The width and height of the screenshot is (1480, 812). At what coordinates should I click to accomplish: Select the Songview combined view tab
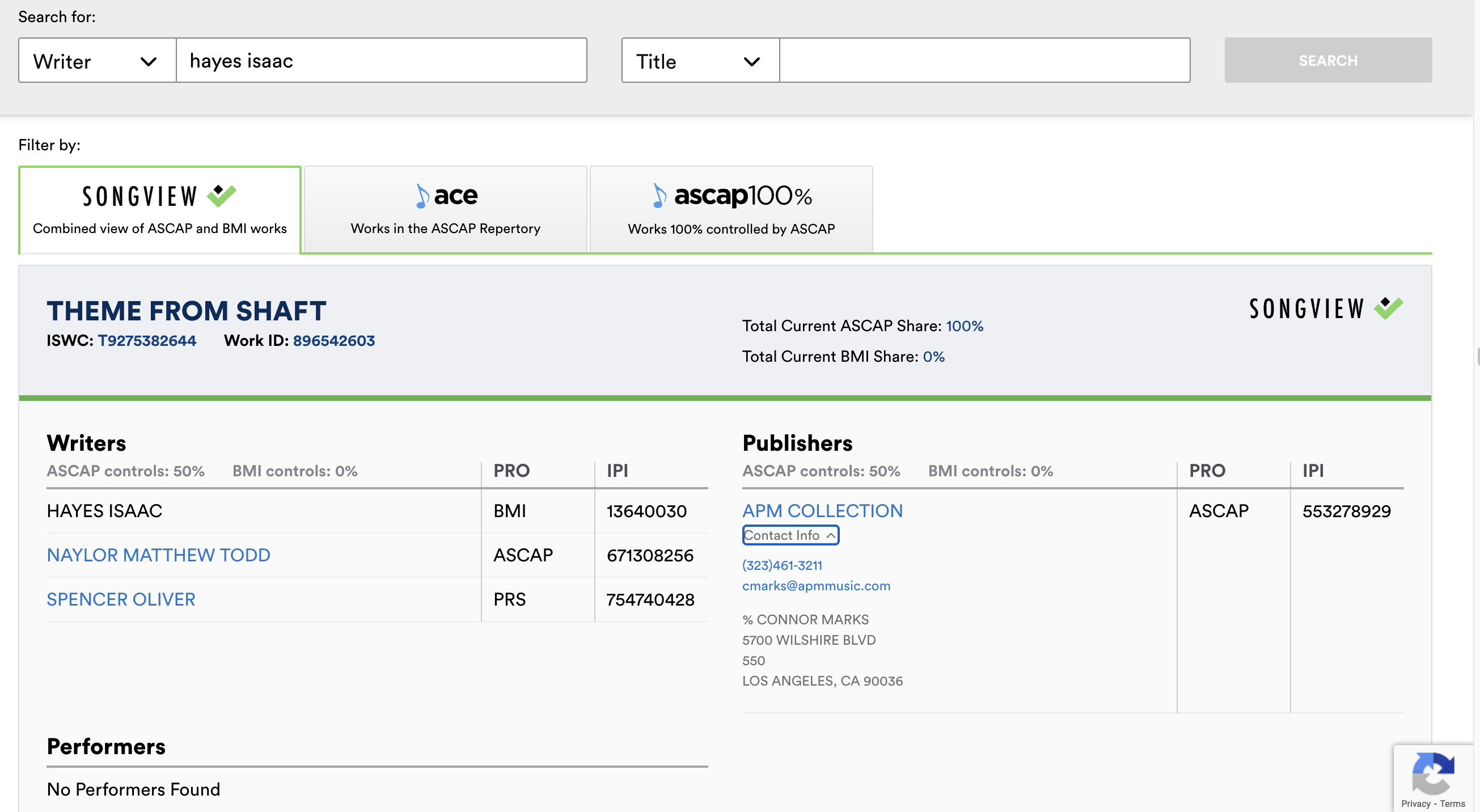click(160, 210)
